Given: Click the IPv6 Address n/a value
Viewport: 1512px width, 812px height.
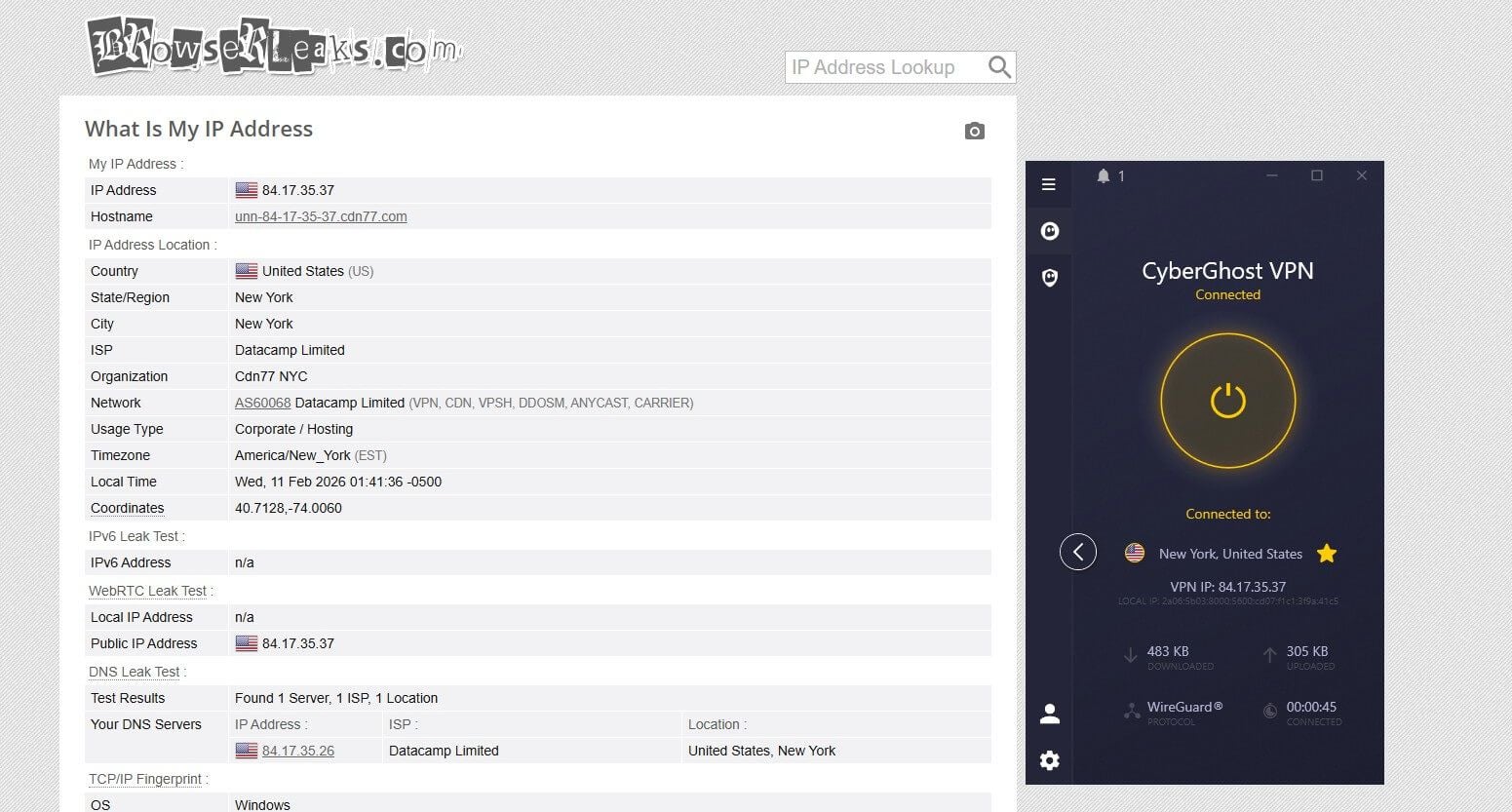Looking at the screenshot, I should click(x=245, y=562).
